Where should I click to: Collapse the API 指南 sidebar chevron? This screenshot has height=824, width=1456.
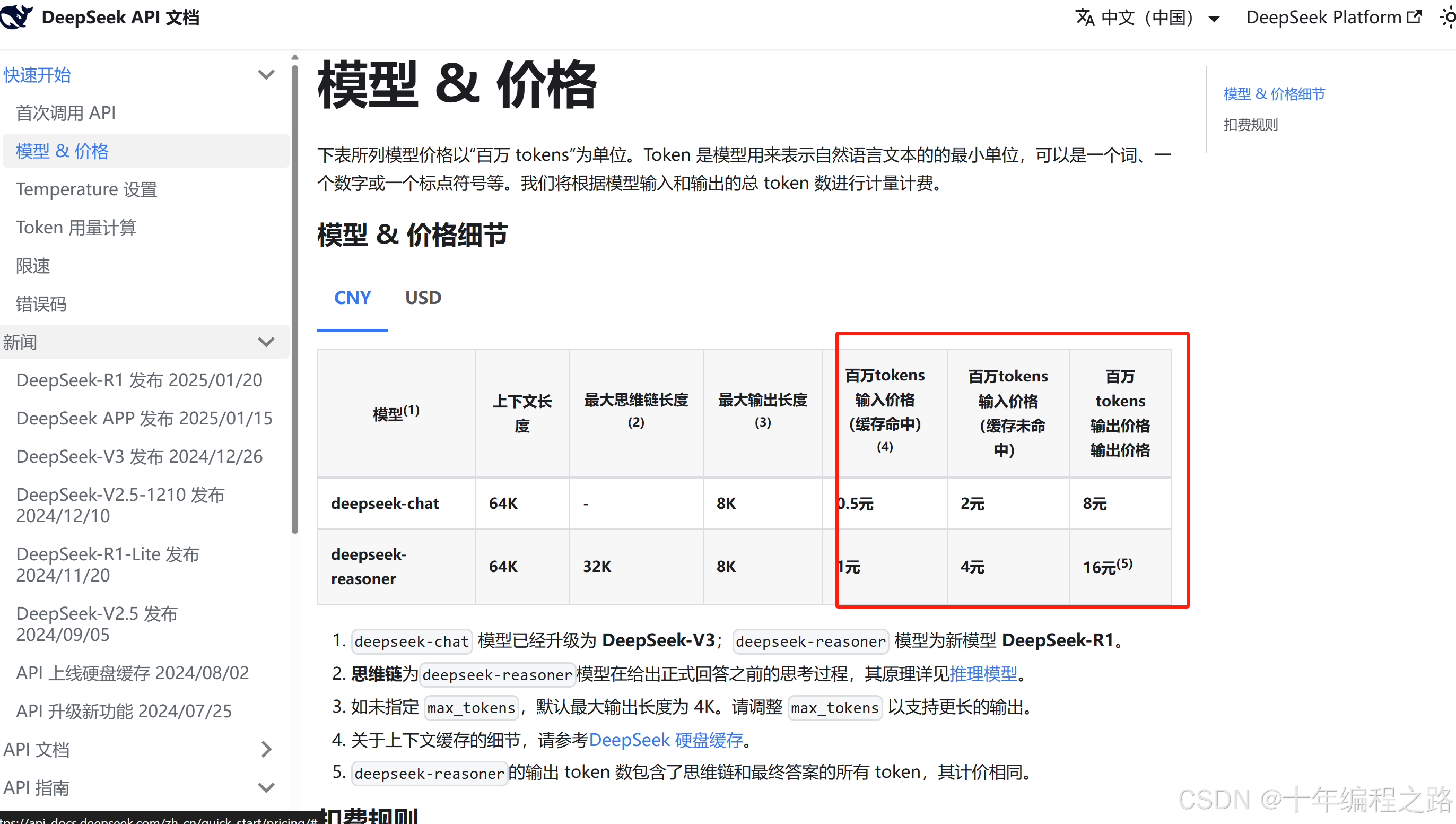266,787
